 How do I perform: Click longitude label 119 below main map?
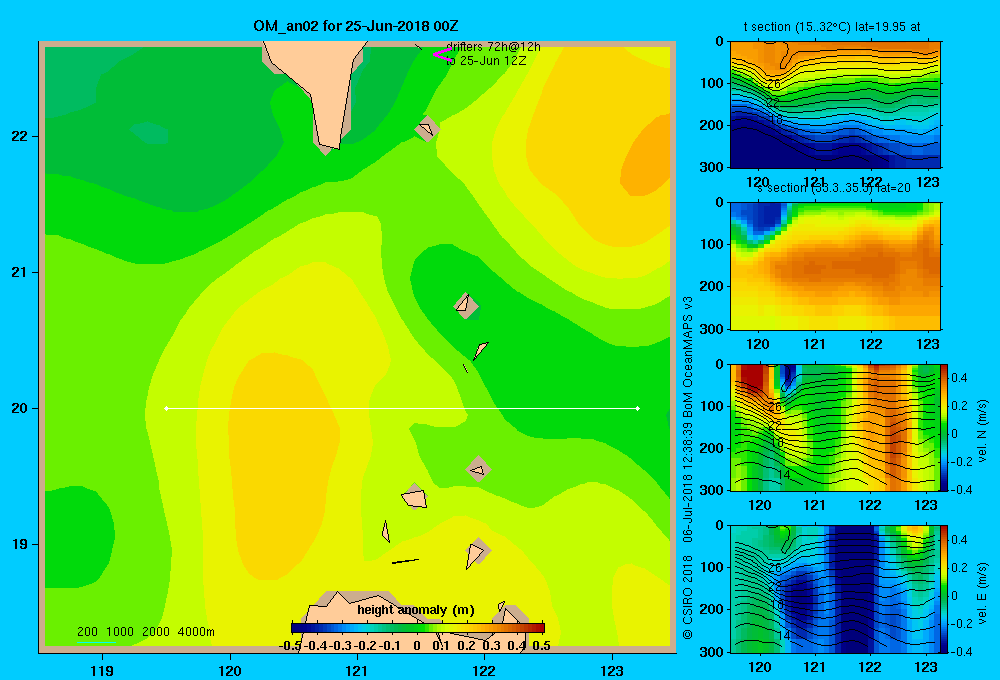[x=102, y=670]
